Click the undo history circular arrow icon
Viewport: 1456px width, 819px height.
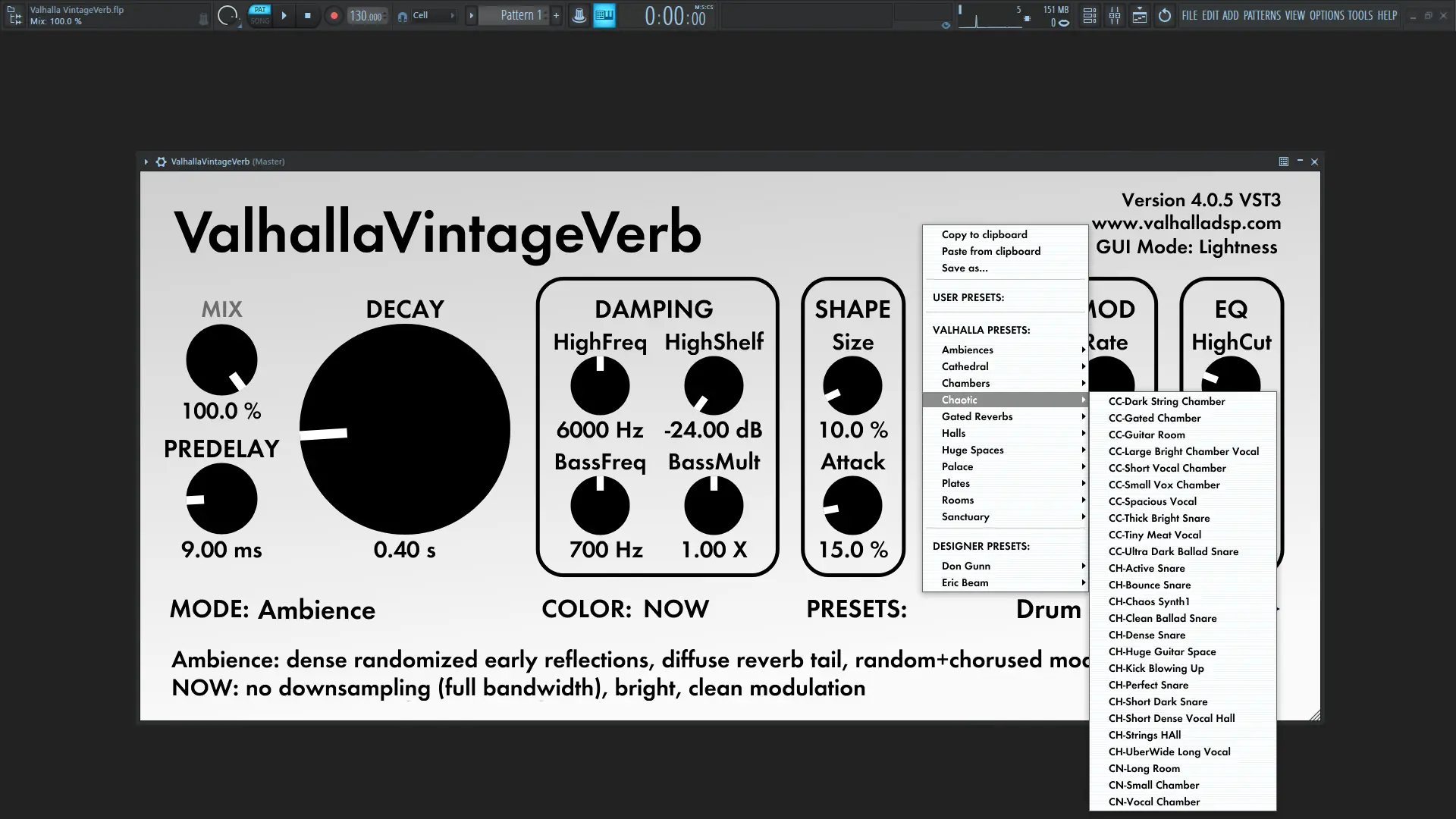point(1165,15)
